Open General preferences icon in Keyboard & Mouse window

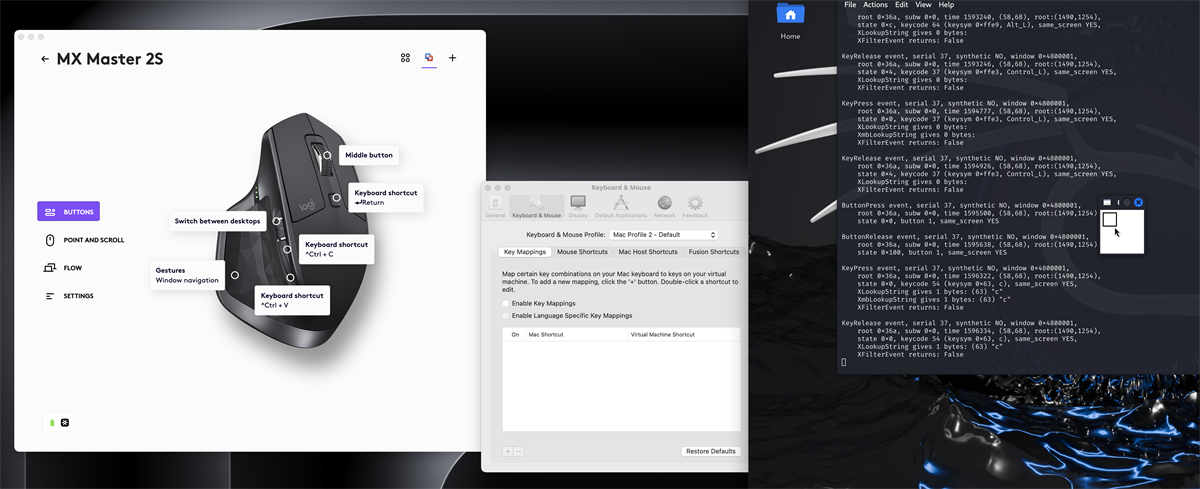(495, 206)
